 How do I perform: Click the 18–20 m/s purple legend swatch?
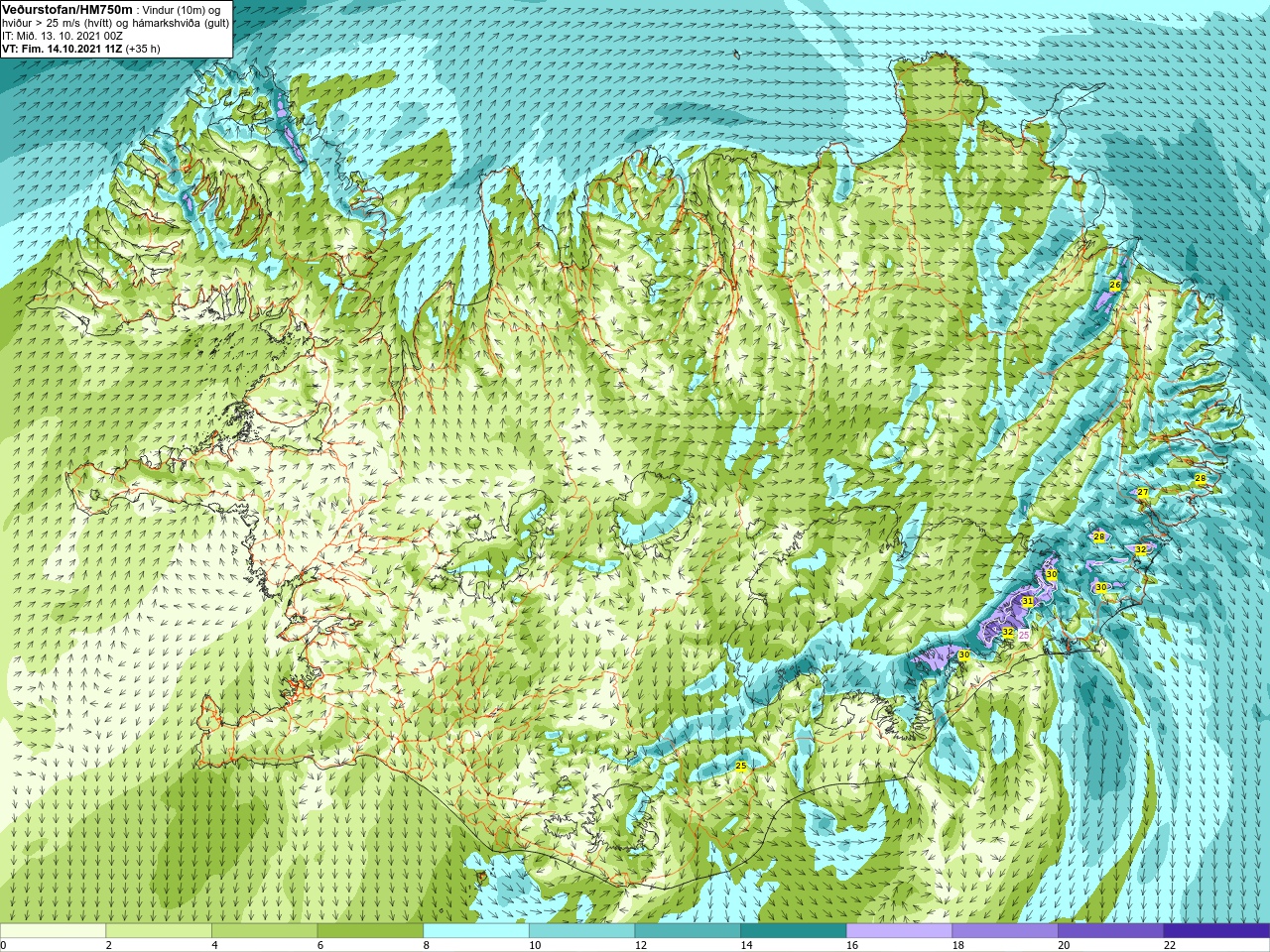(1005, 931)
